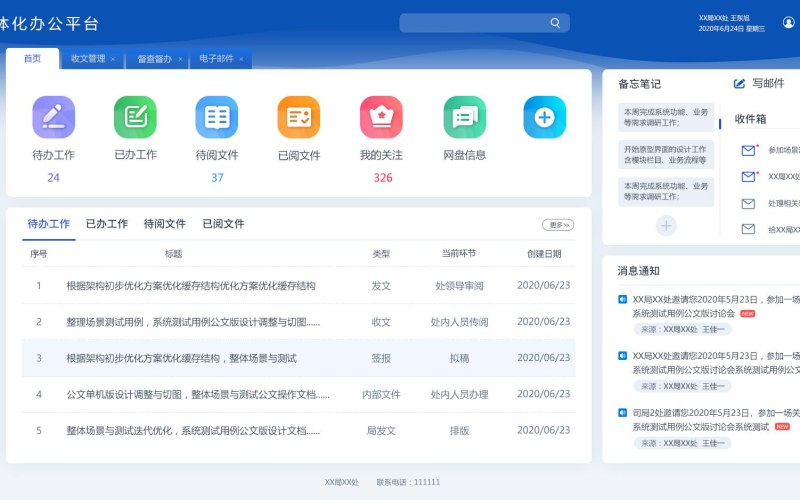Open mail envelope for 给XX局XX

pos(748,229)
